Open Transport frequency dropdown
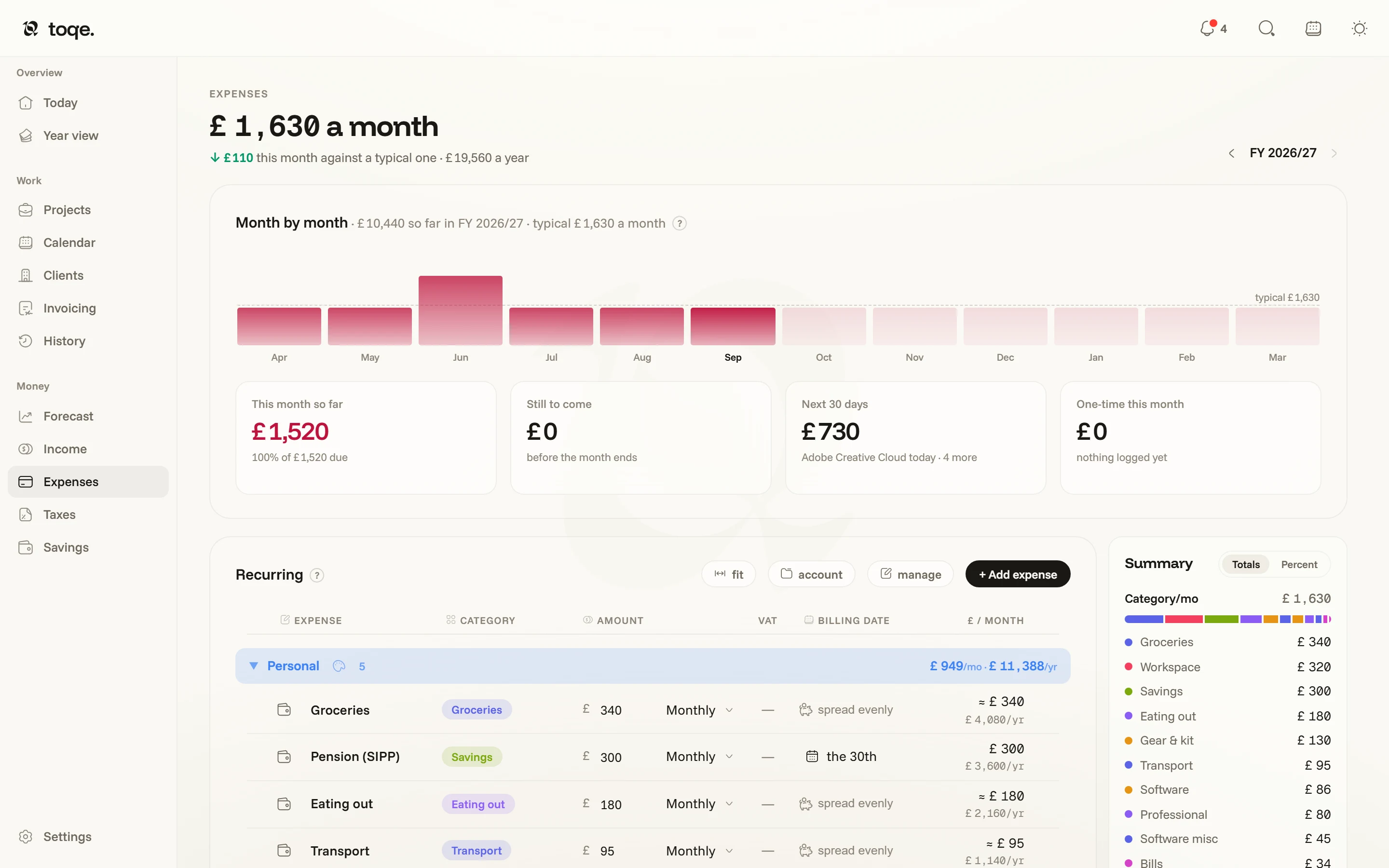The image size is (1389, 868). click(699, 851)
